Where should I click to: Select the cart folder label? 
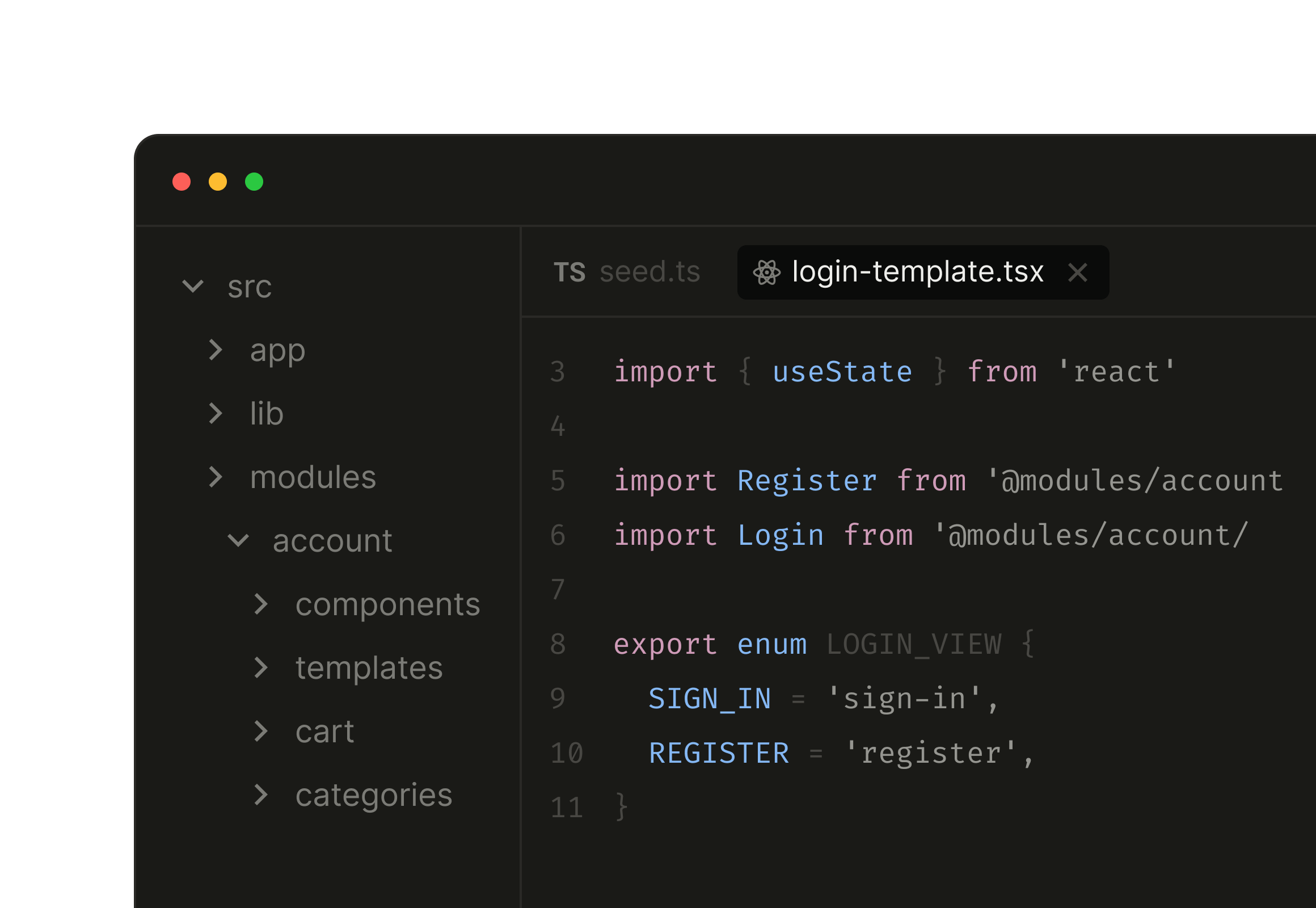(x=324, y=732)
